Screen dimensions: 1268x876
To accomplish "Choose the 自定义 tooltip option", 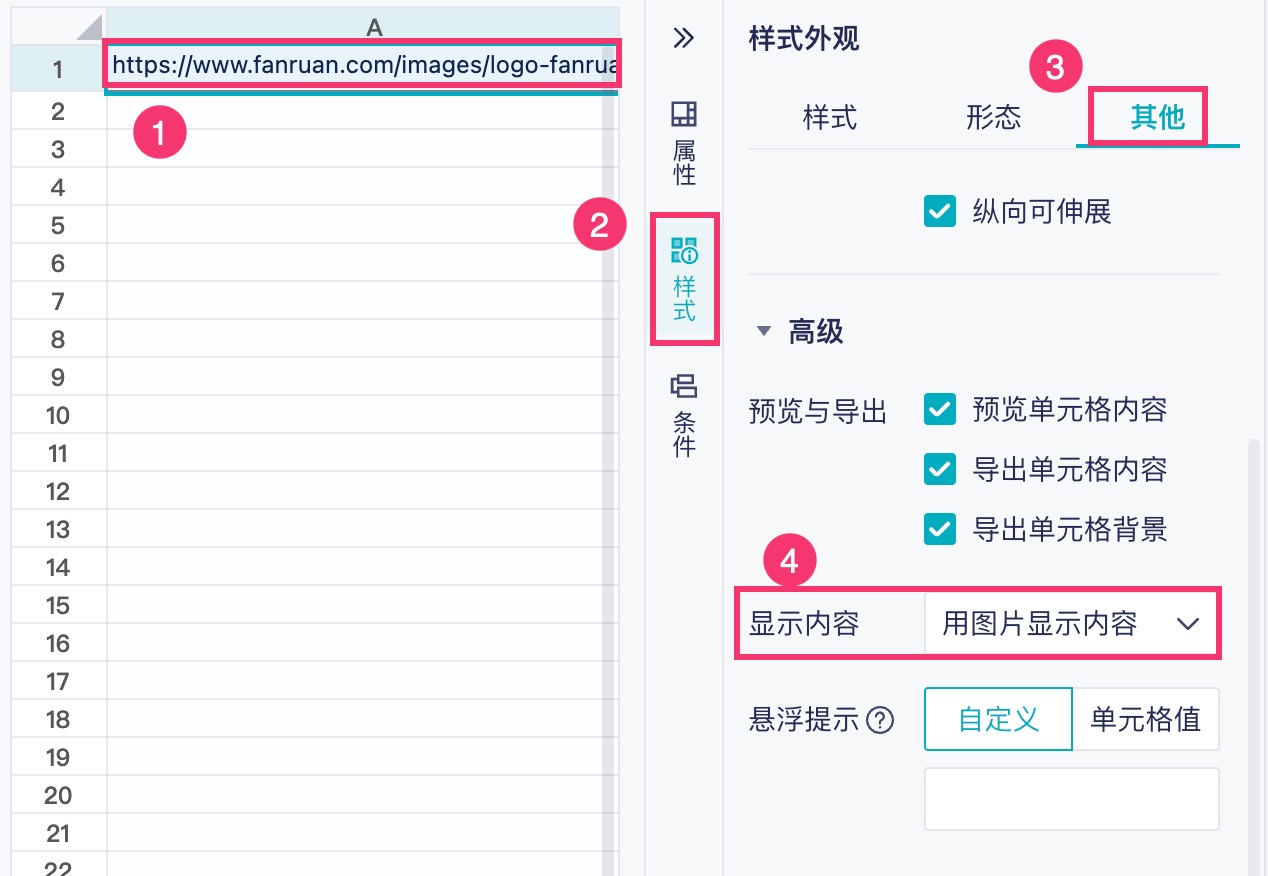I will (998, 720).
